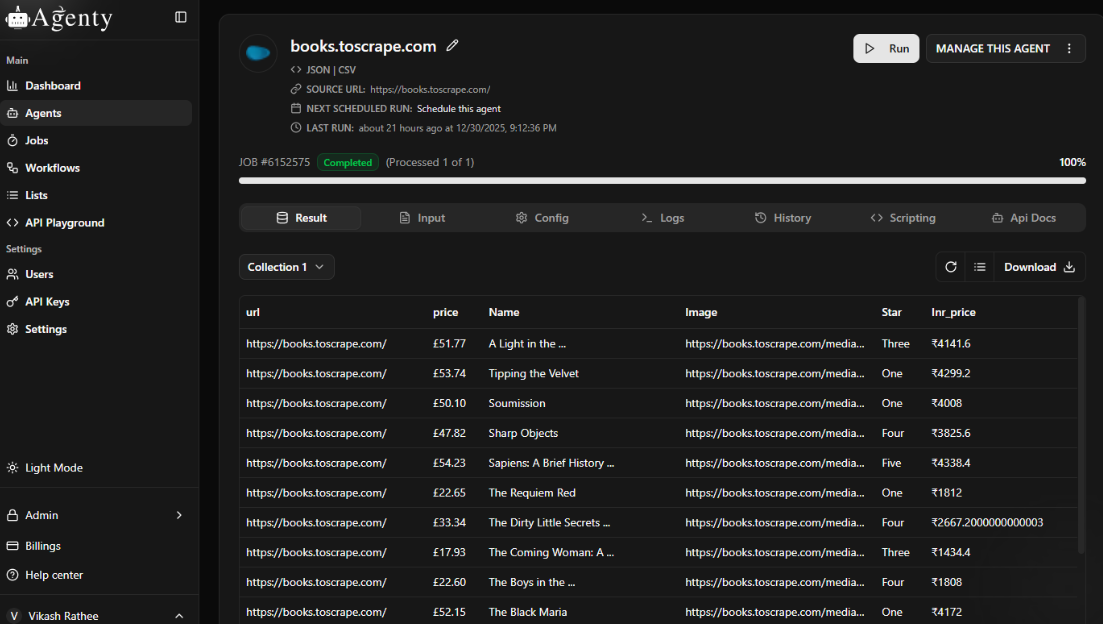This screenshot has width=1103, height=624.
Task: Click the 100% progress label
Action: pyautogui.click(x=1072, y=163)
